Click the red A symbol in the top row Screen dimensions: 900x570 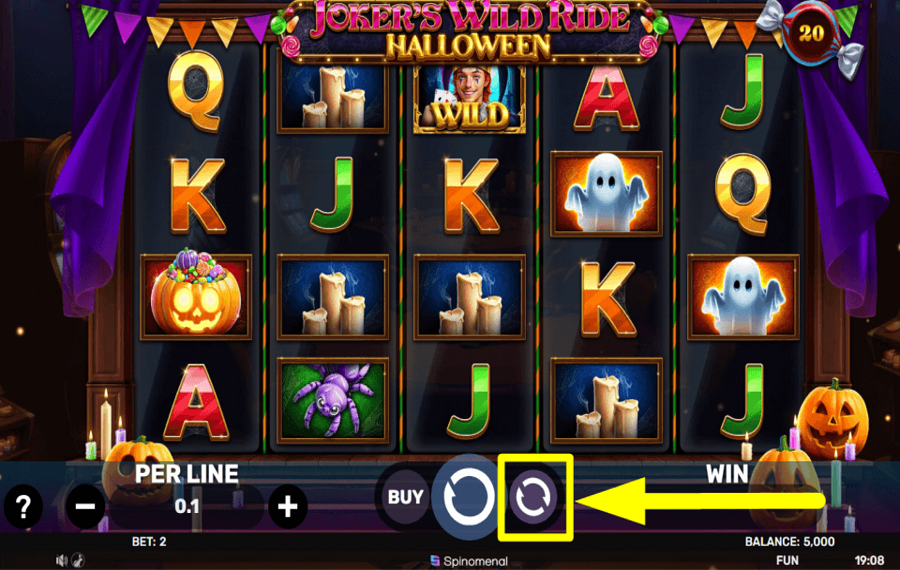(606, 98)
